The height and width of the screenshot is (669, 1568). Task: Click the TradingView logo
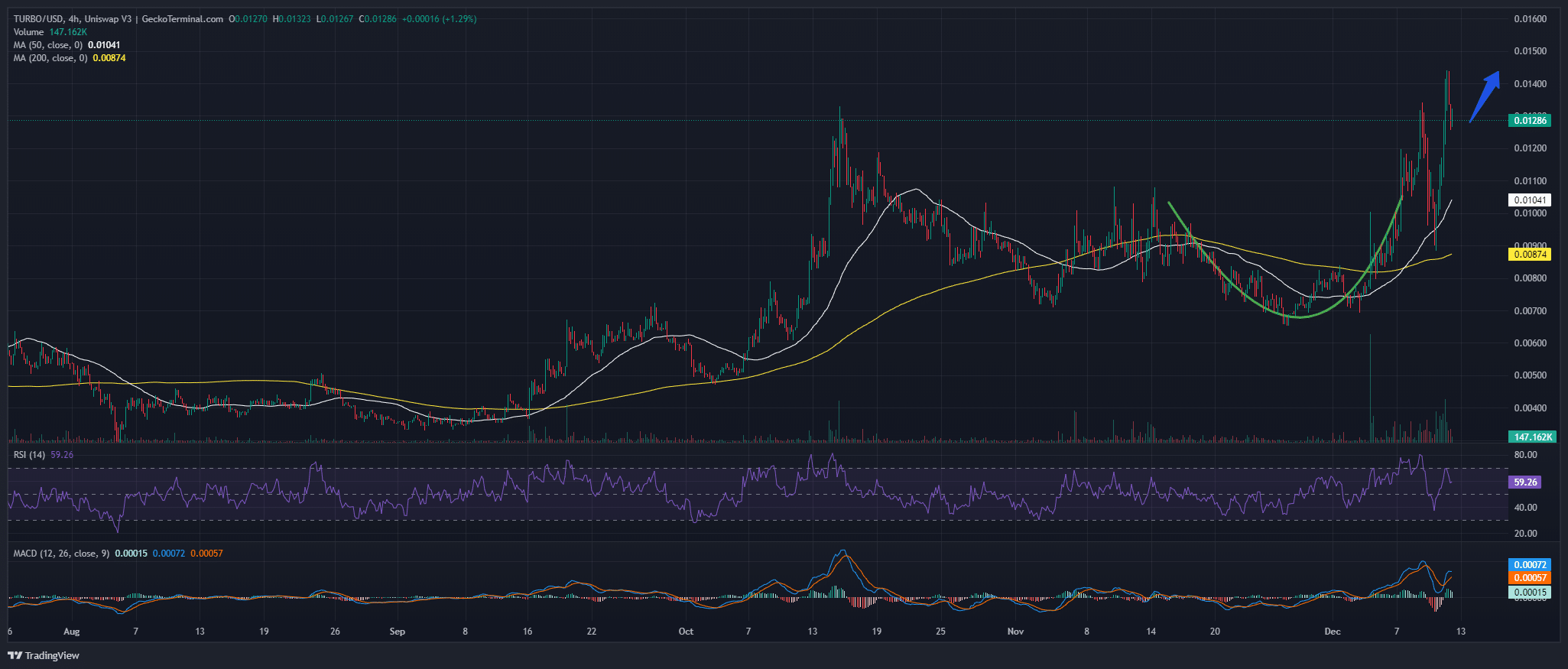44,655
